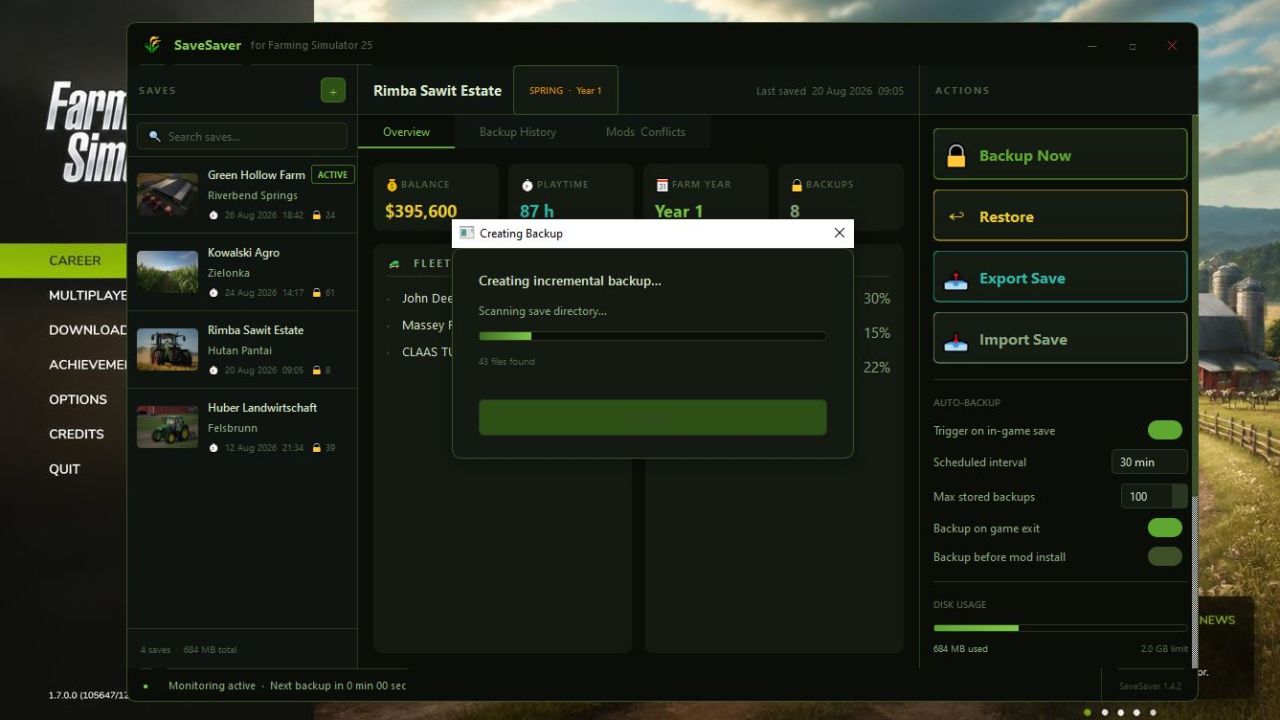Click the "684 MB used" label

(961, 648)
